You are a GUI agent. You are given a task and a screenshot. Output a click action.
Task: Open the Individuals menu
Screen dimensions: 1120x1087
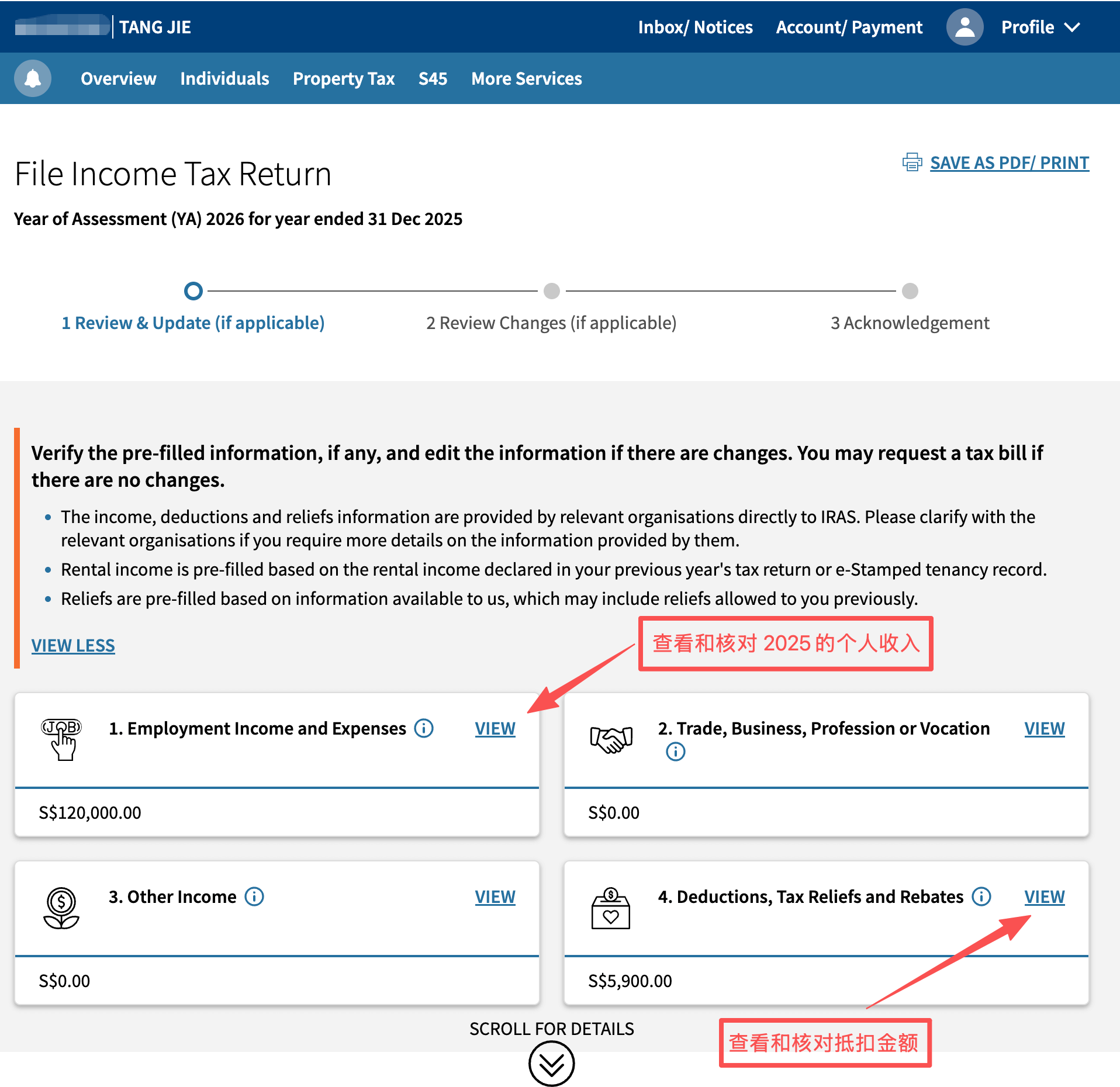click(x=224, y=78)
